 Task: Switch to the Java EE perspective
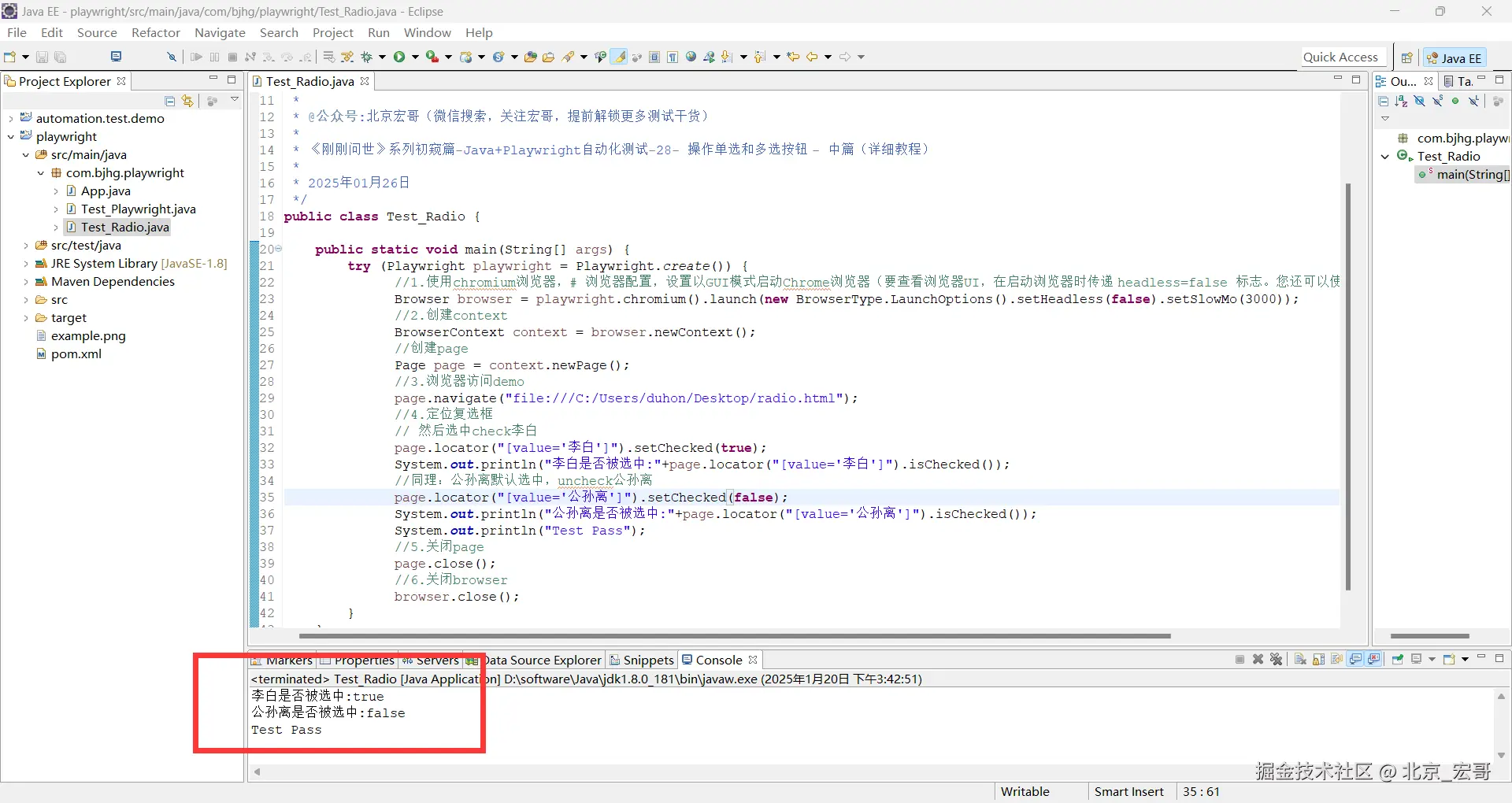pos(1455,57)
